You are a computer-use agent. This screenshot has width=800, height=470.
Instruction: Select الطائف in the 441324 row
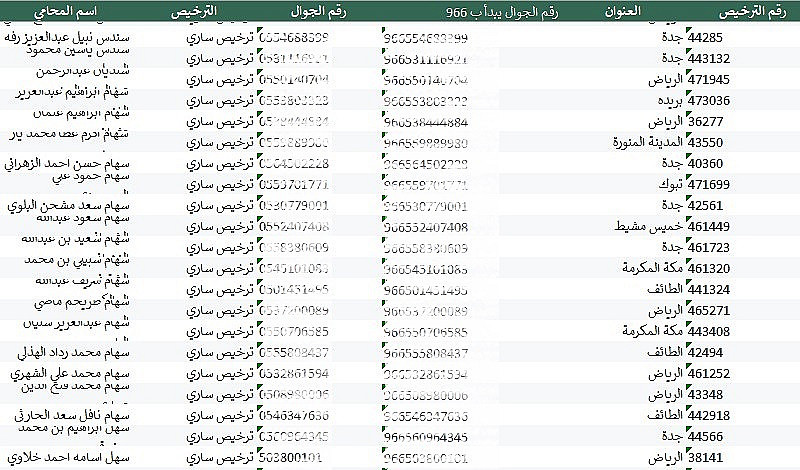click(665, 289)
